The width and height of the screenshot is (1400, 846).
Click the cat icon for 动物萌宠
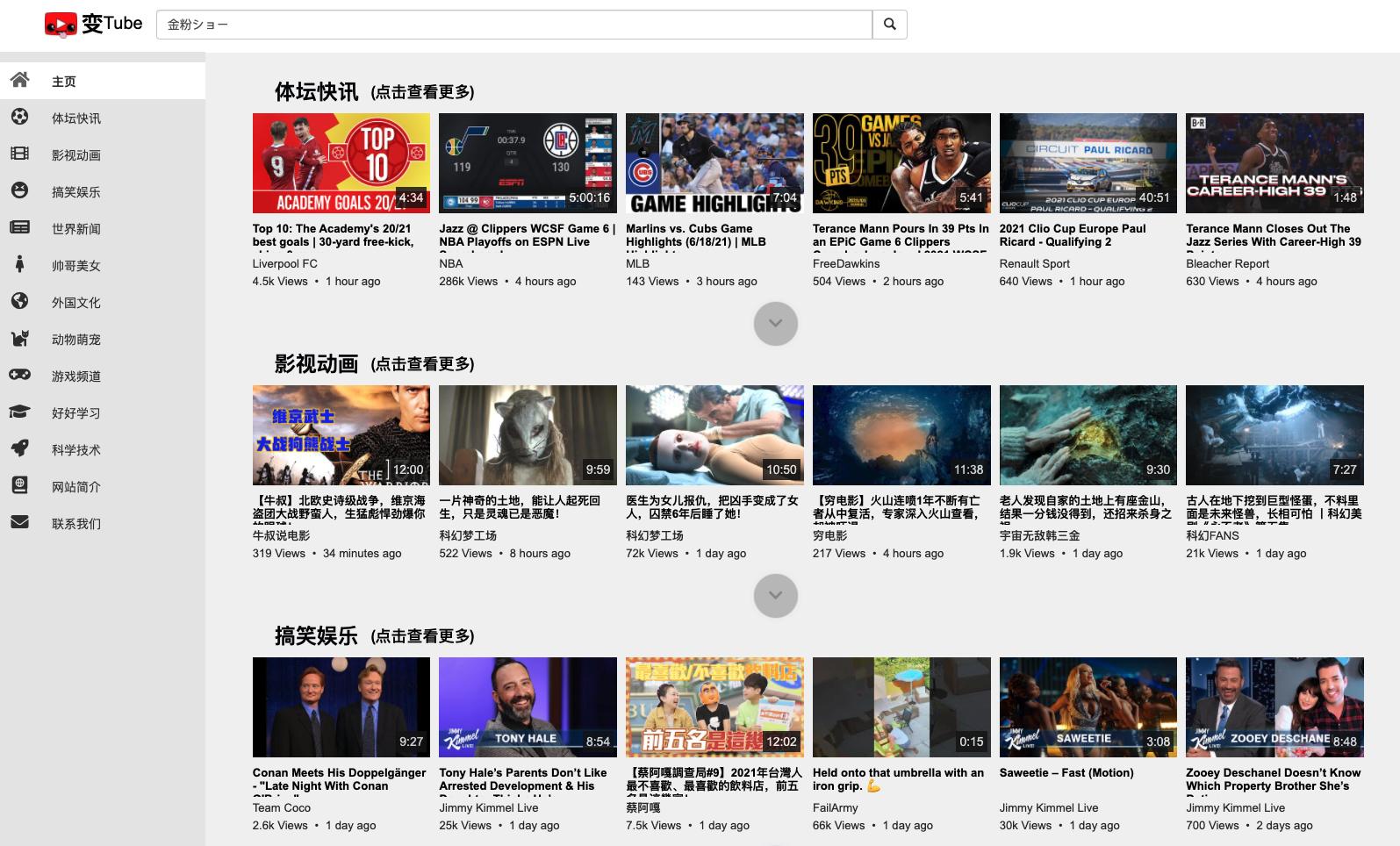[x=19, y=338]
